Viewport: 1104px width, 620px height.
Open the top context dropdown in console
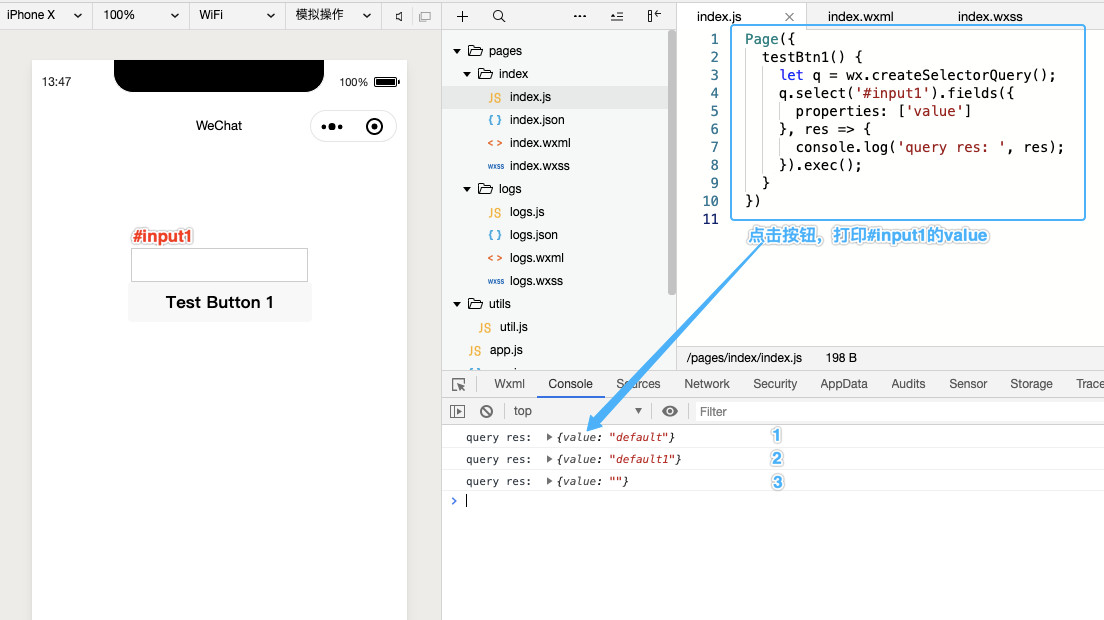[577, 411]
